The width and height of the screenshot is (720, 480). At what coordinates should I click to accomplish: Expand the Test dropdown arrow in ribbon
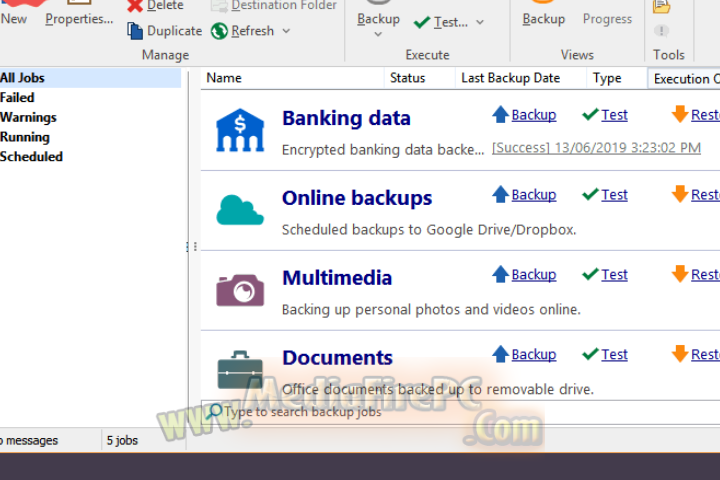point(480,22)
